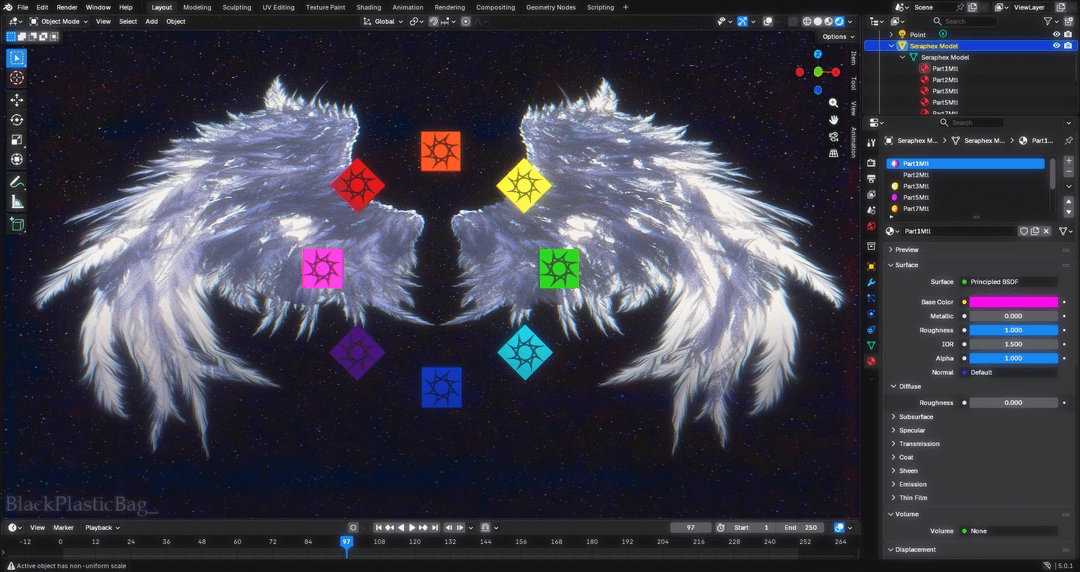
Task: Expand the Subsurface panel
Action: [x=915, y=417]
